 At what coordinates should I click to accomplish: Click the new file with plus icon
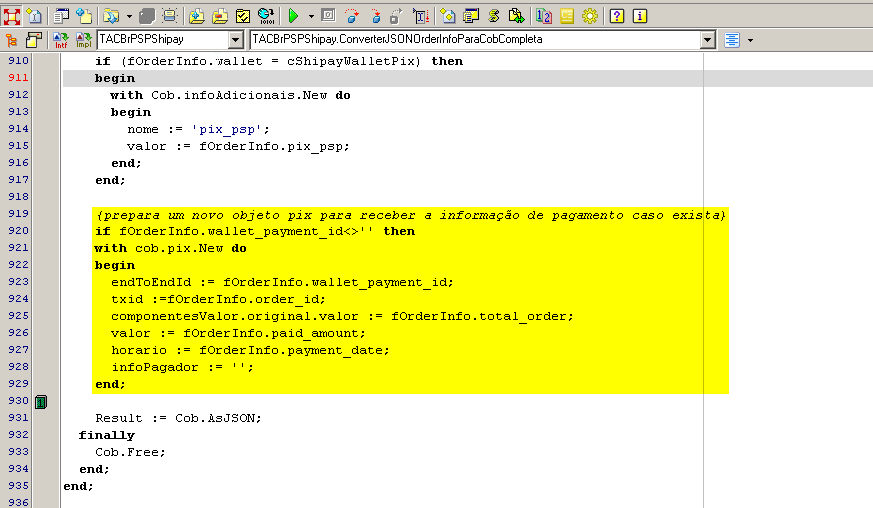pos(84,16)
